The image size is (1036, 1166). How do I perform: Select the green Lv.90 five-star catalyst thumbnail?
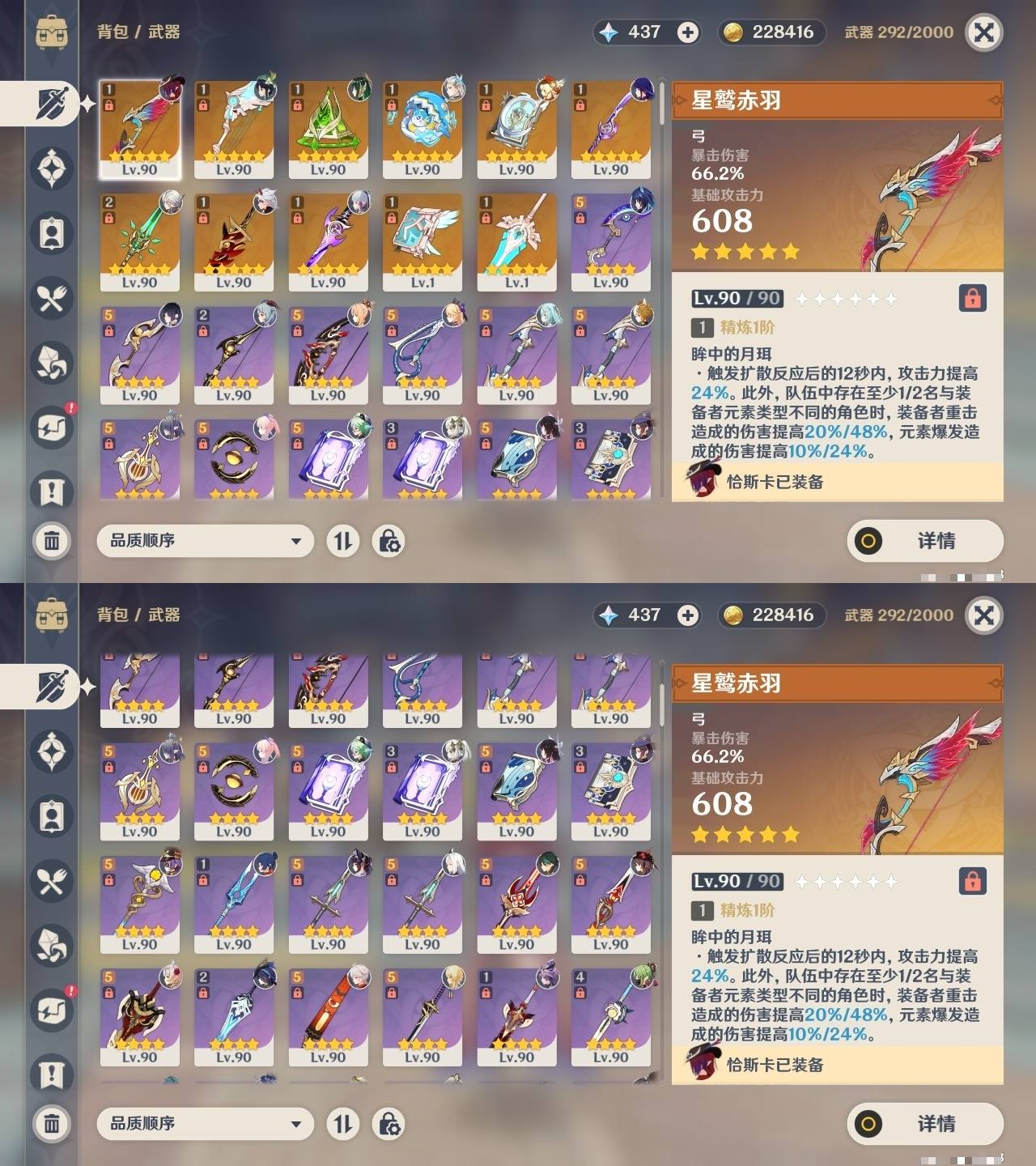(328, 130)
